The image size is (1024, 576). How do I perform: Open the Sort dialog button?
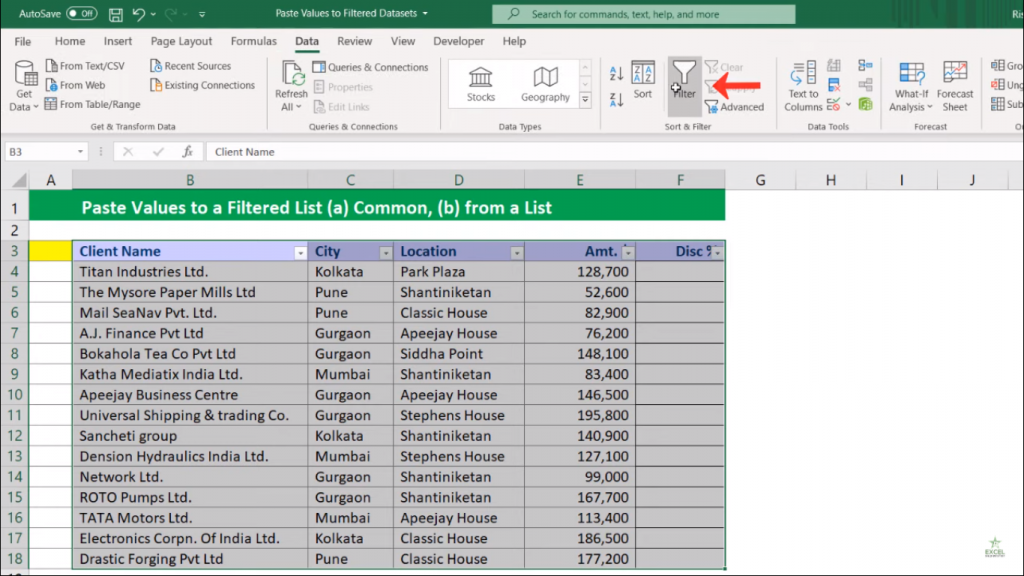pos(642,80)
